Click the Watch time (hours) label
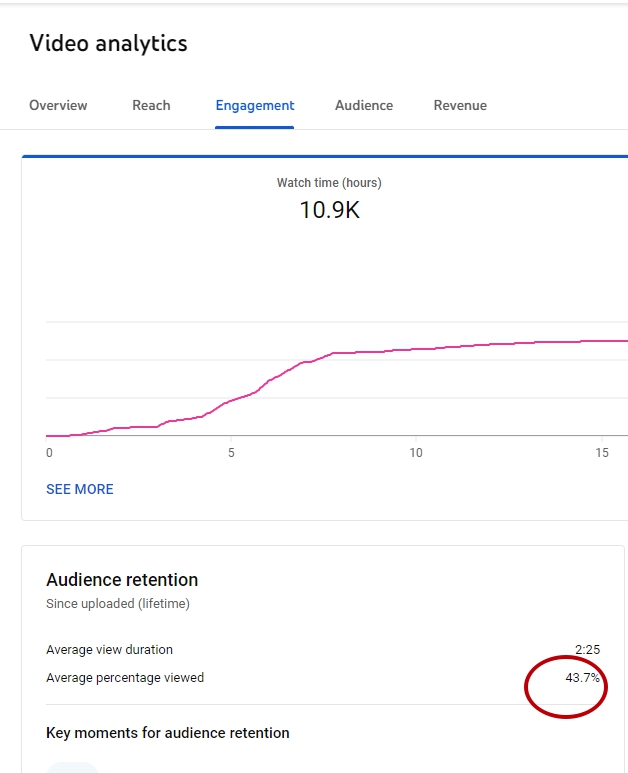Screen dimensions: 628x773 point(329,183)
